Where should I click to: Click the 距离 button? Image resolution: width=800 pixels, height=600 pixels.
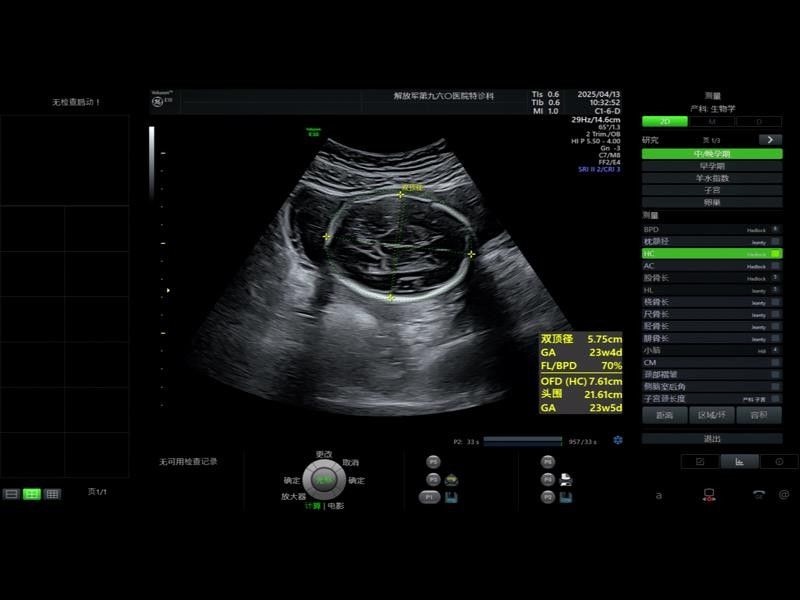click(665, 415)
